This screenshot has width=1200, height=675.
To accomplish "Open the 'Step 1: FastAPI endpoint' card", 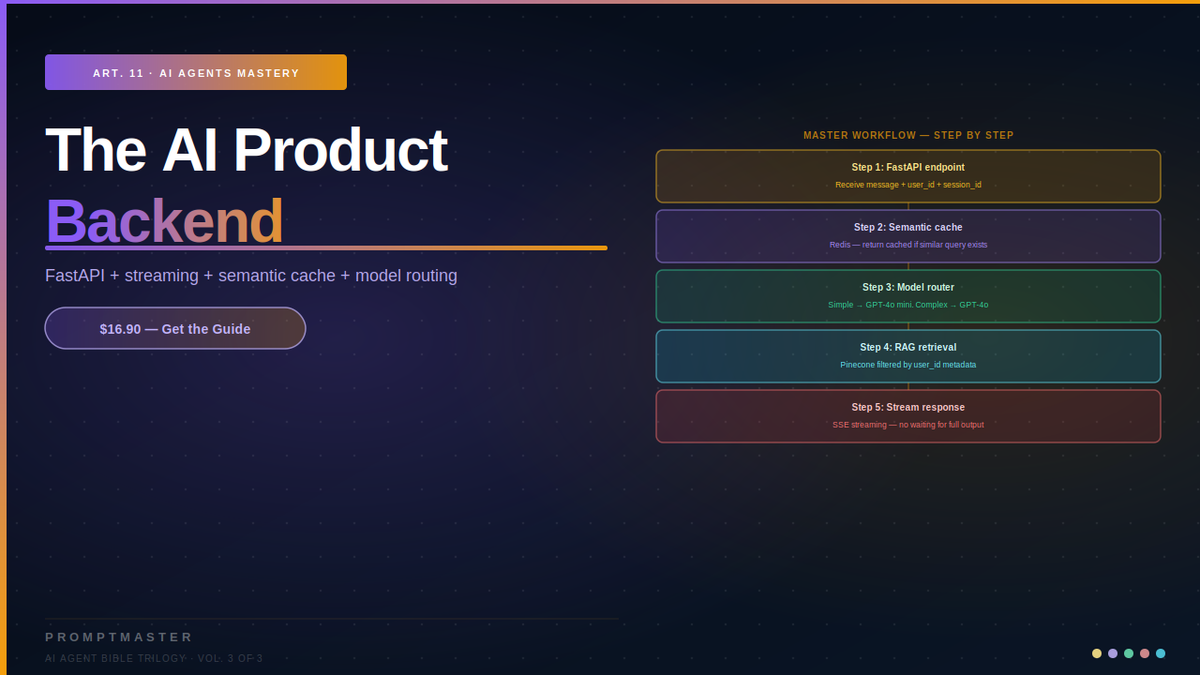I will point(908,176).
